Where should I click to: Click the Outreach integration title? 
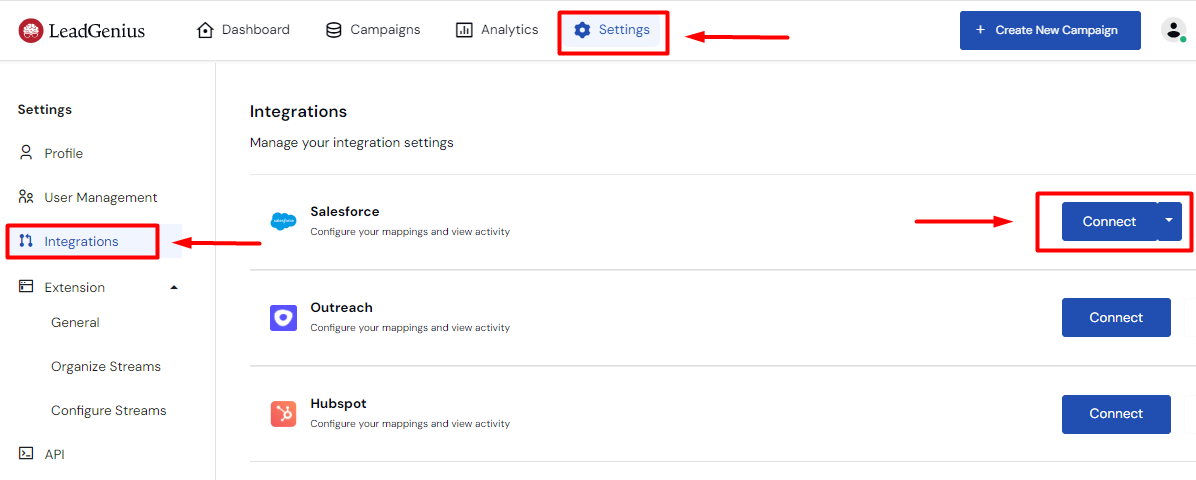[x=342, y=308]
